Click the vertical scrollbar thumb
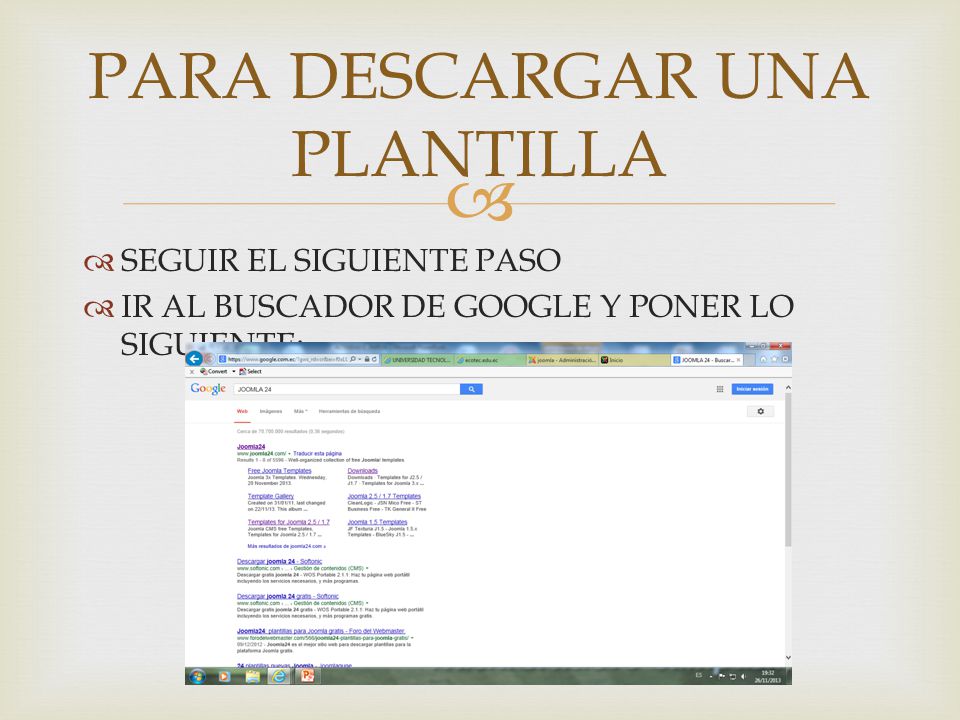Viewport: 960px width, 720px height. (x=788, y=470)
